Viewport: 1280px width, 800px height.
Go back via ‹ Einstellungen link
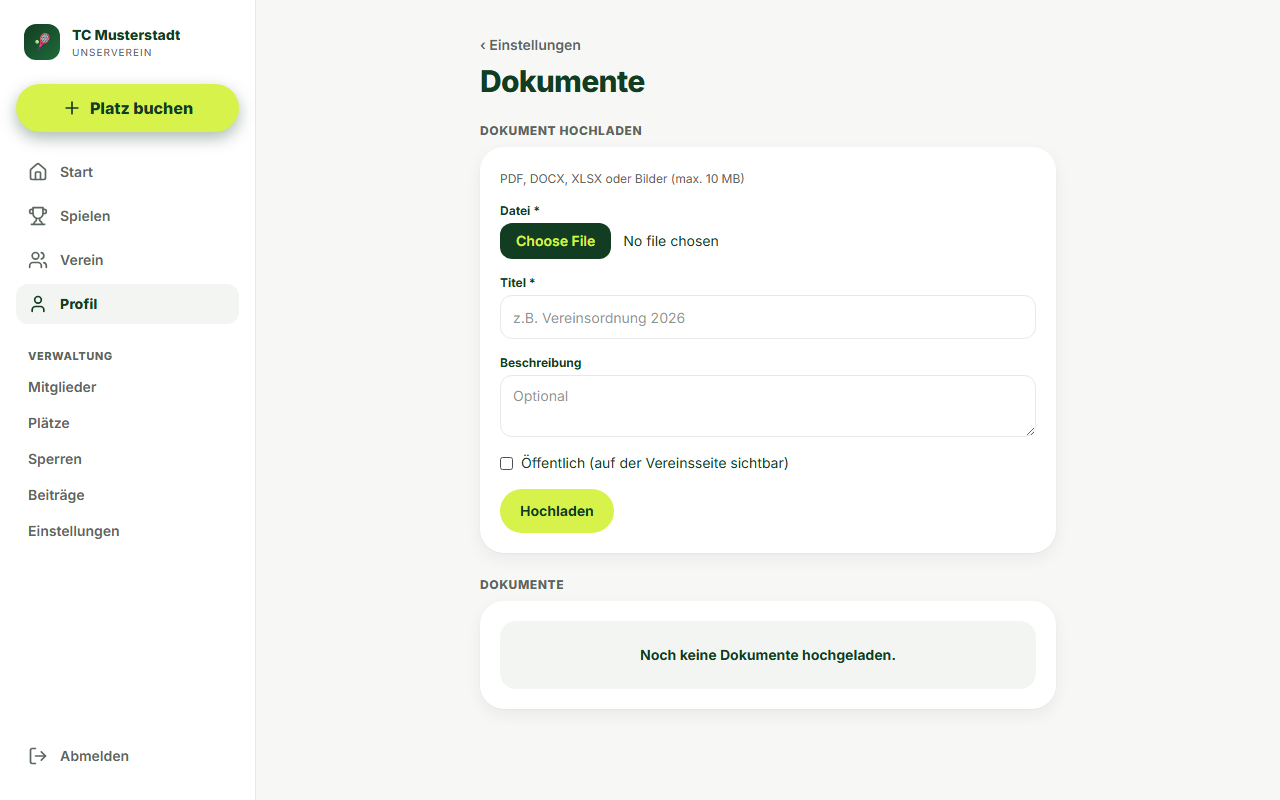pos(530,45)
